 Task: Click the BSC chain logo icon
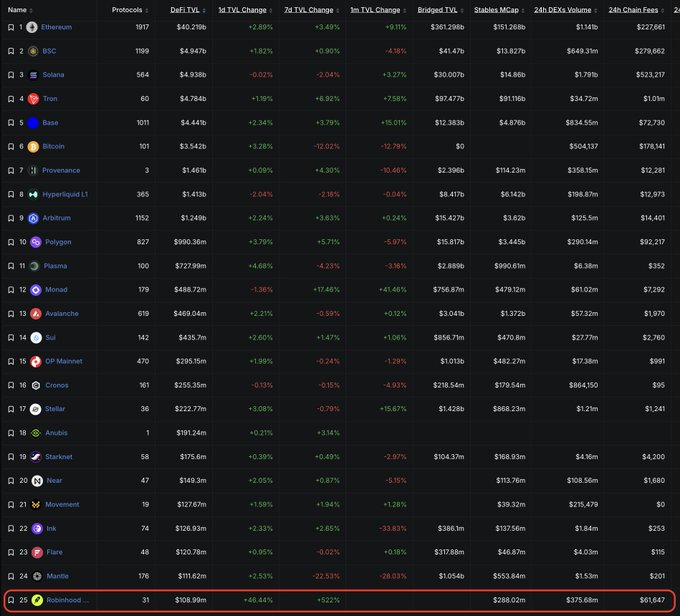click(33, 51)
